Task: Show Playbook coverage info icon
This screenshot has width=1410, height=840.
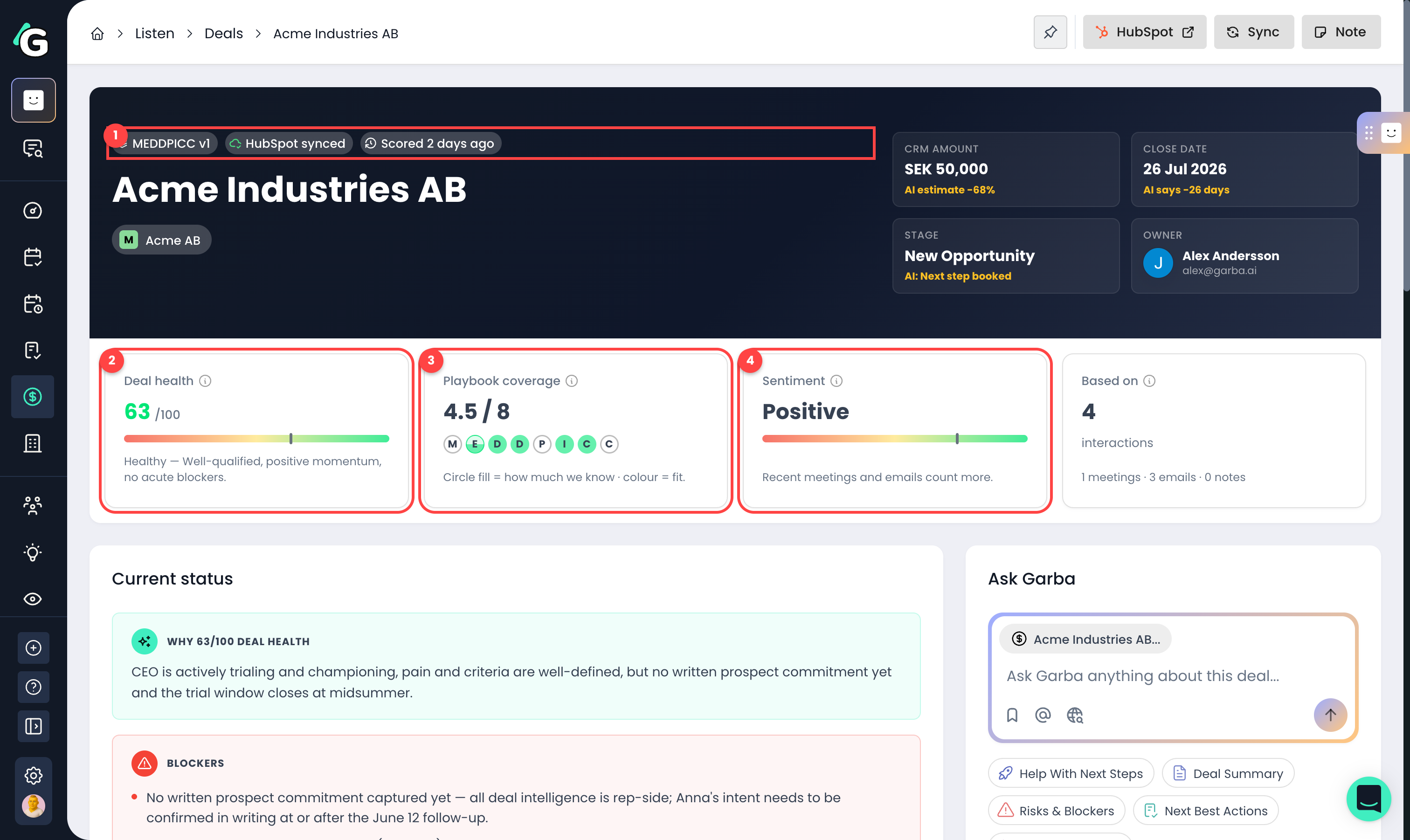Action: pos(572,381)
